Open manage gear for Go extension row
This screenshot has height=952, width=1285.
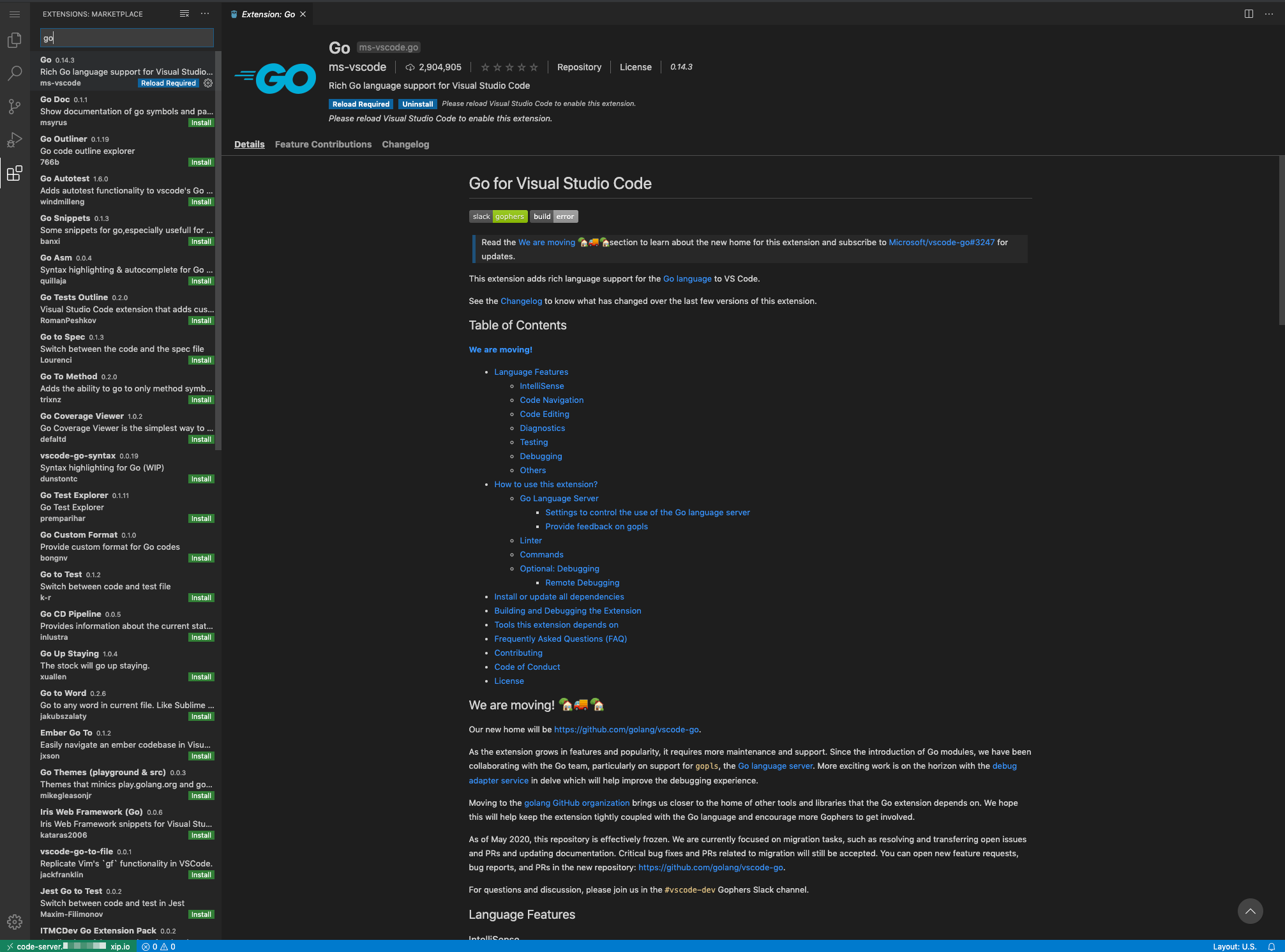click(x=208, y=83)
